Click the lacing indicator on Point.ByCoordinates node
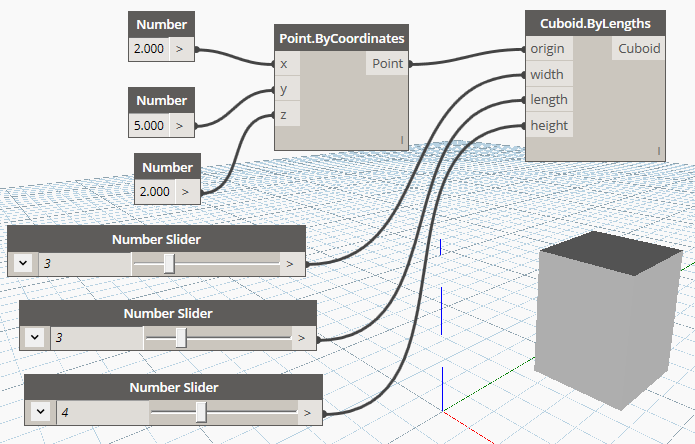Screen dimensions: 695x444 (402, 140)
